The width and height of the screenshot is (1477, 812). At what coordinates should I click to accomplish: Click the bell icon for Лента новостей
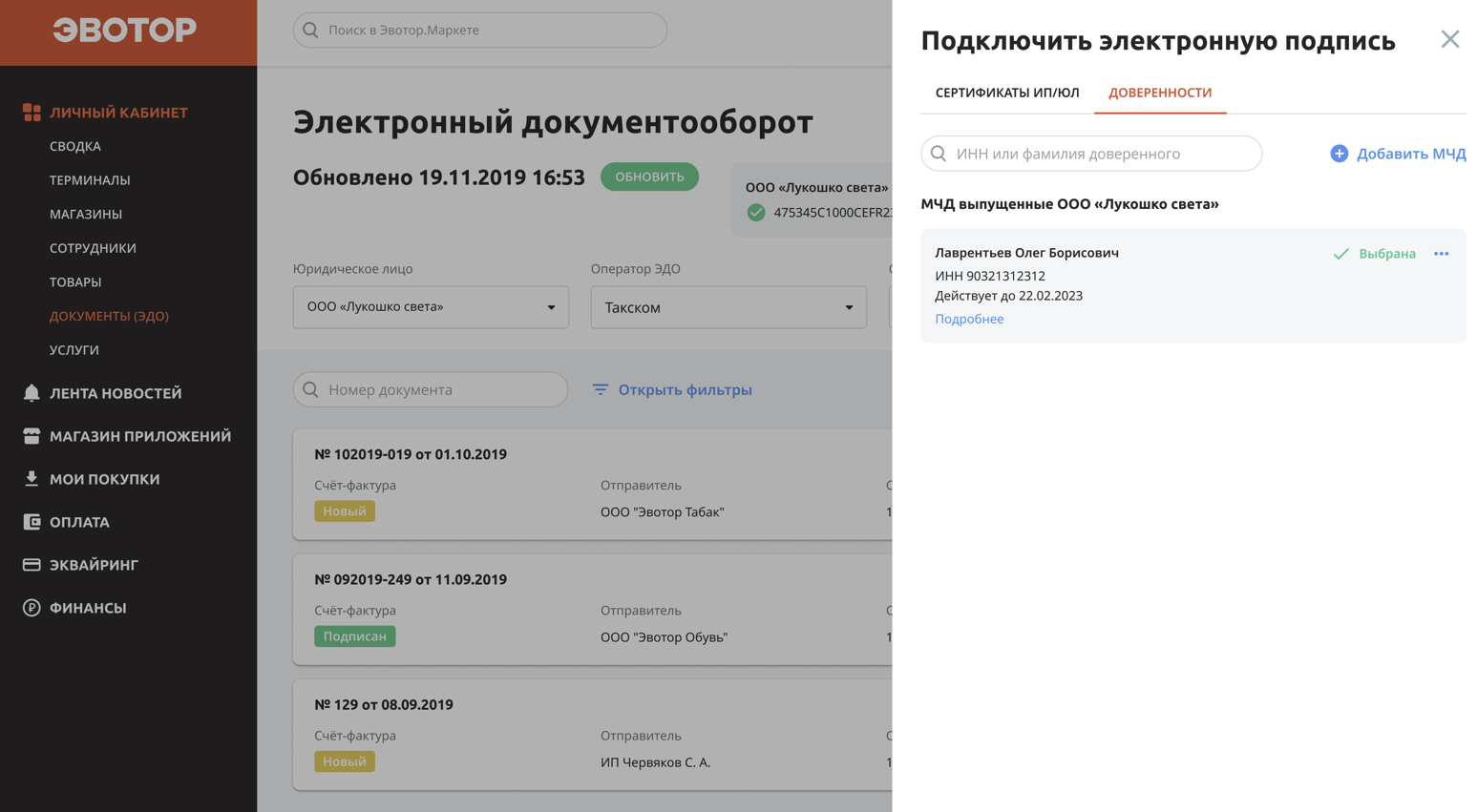pyautogui.click(x=32, y=393)
